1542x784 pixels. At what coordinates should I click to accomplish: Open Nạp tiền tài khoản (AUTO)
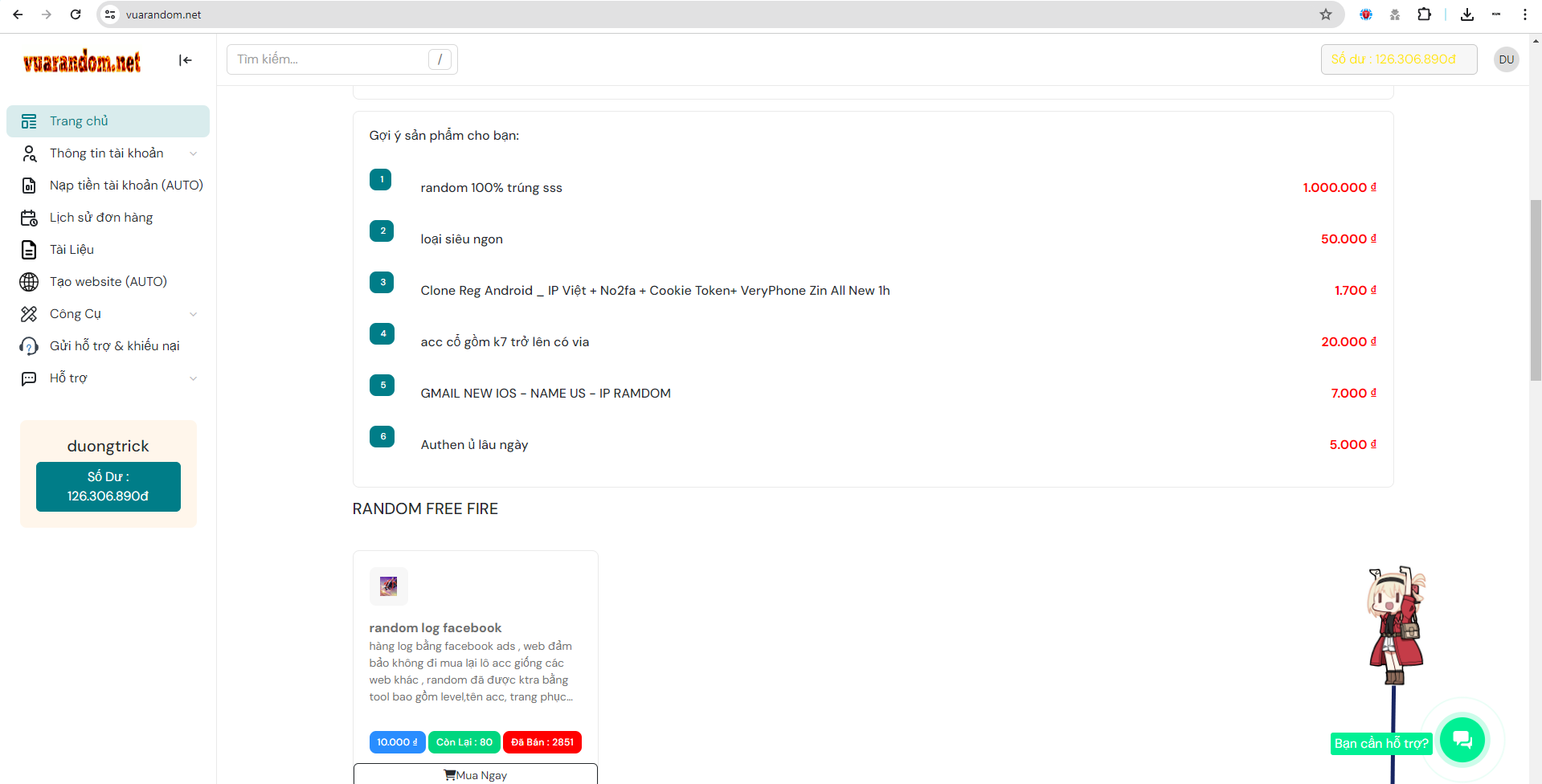pos(125,186)
